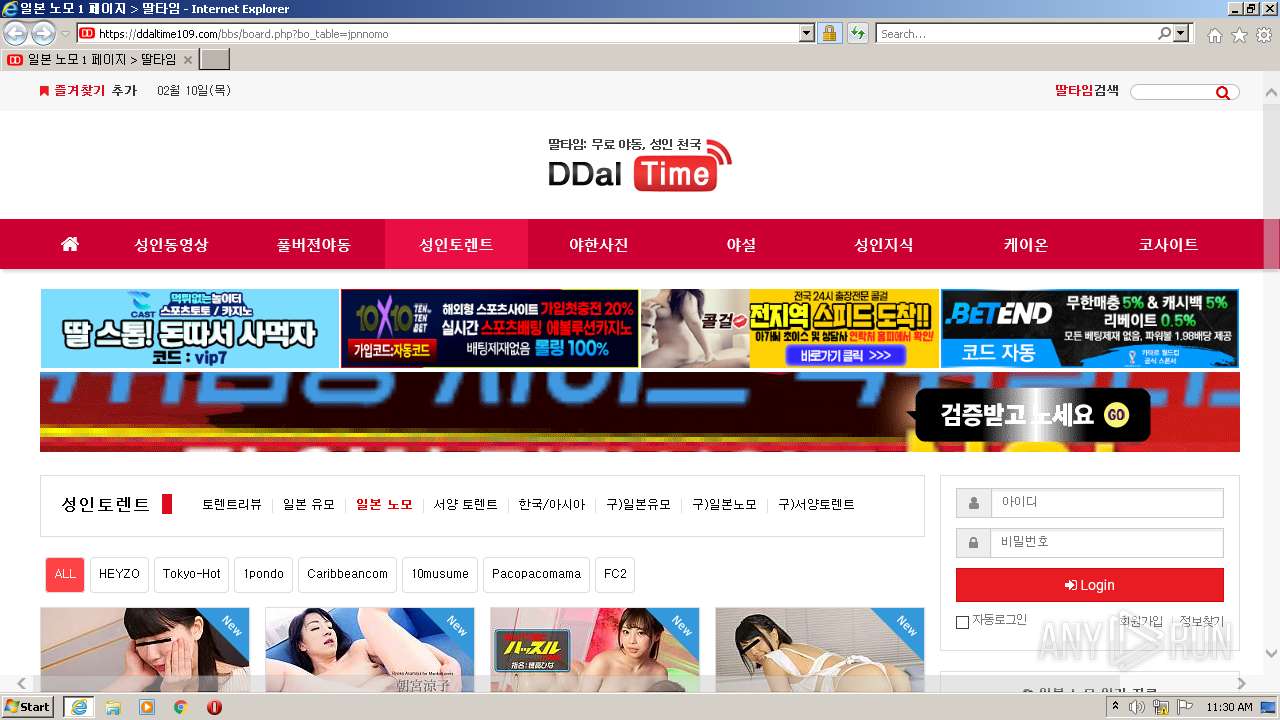
Task: Click the browser address URL field
Action: tap(445, 33)
